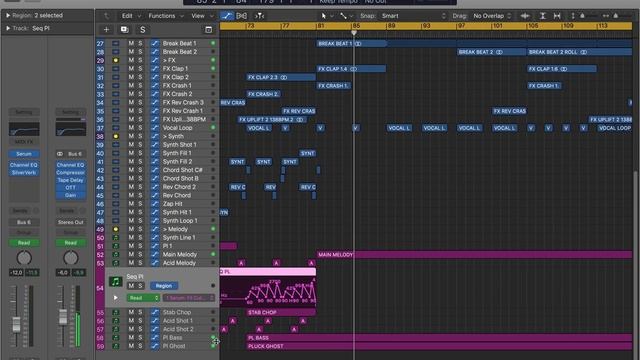Adjust the right channel strip volume fader
Screen dimensions: 640x360
(63, 317)
